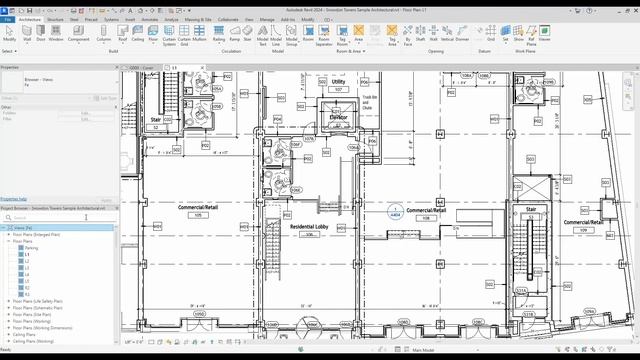
Task: Switch to the Collaborate ribbon tab
Action: tap(228, 19)
